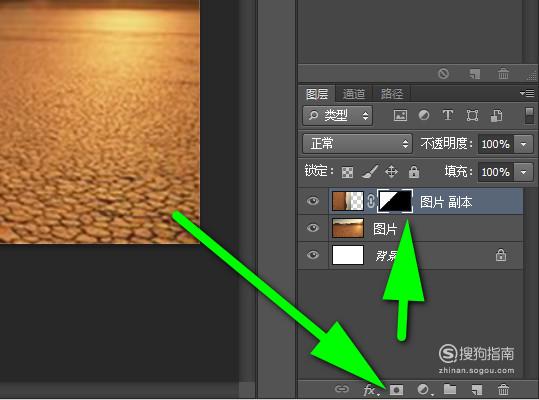Click the trash icon in upper panel
This screenshot has width=539, height=400.
tap(503, 73)
